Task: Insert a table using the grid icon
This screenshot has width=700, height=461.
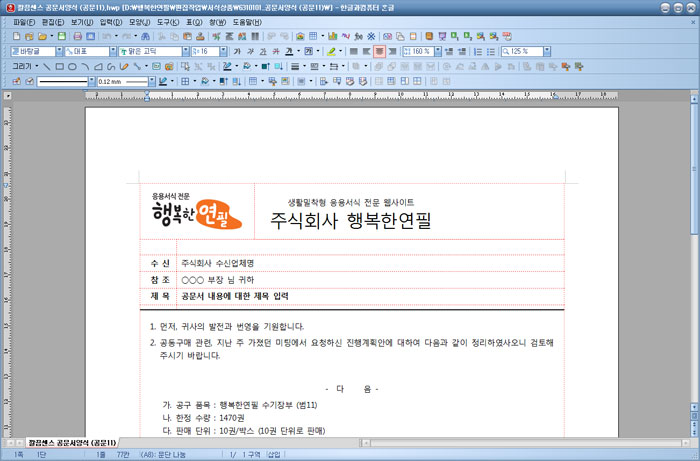Action: coord(313,36)
